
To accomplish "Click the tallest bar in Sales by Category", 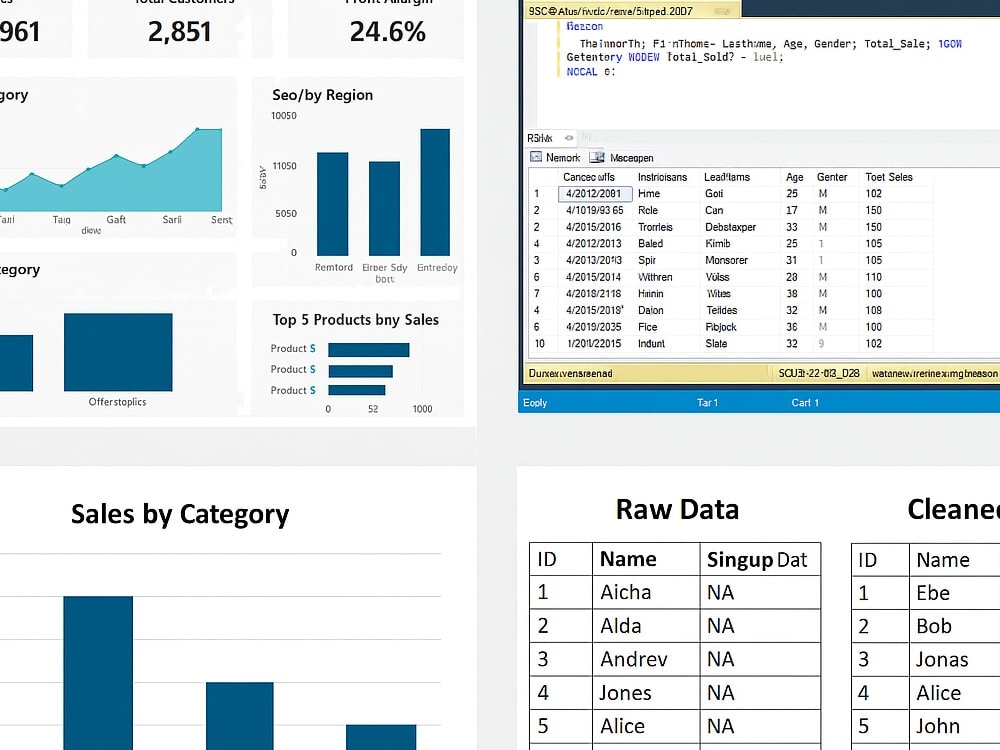I will [98, 673].
